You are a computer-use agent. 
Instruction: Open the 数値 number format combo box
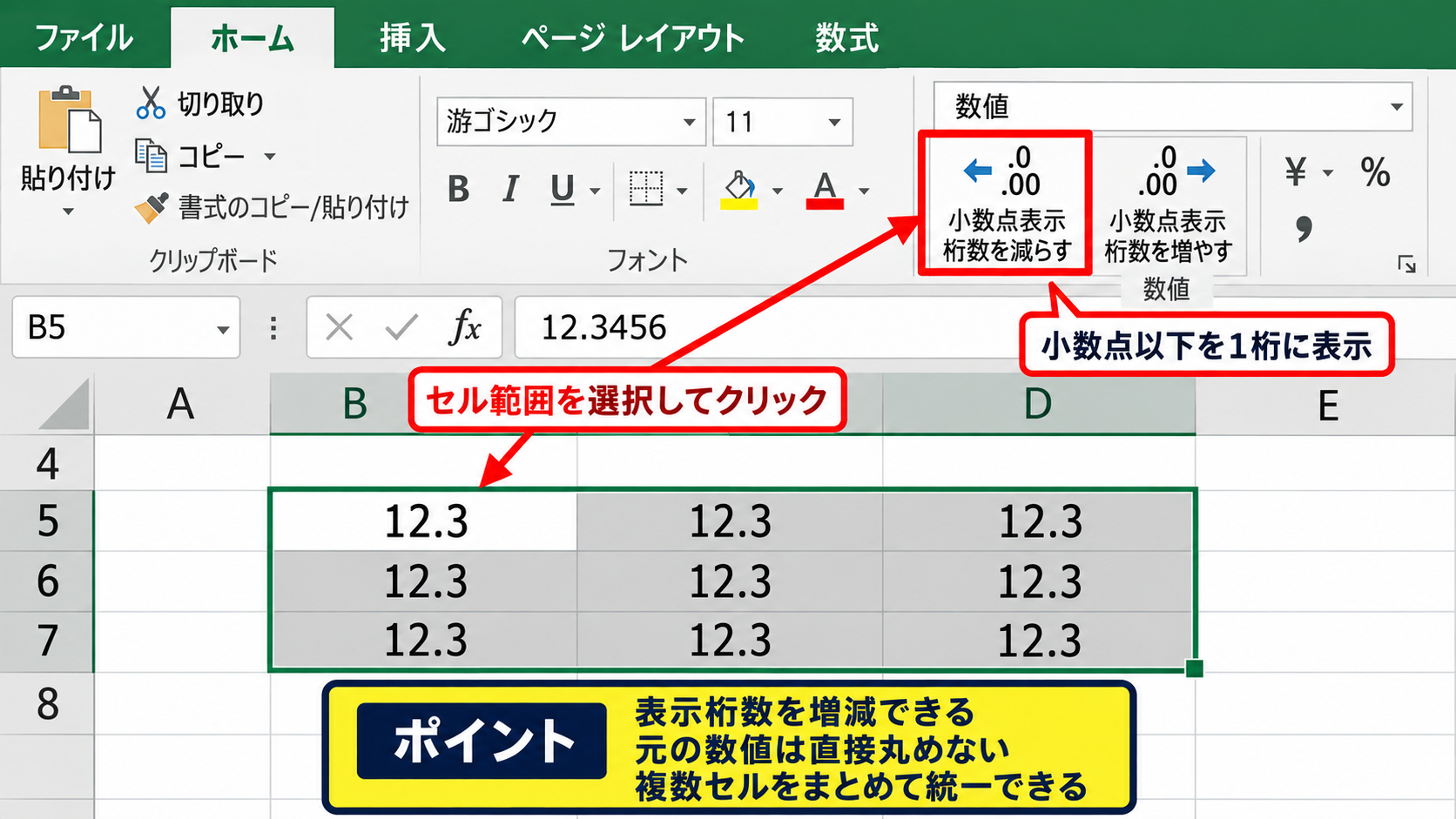coord(1172,106)
